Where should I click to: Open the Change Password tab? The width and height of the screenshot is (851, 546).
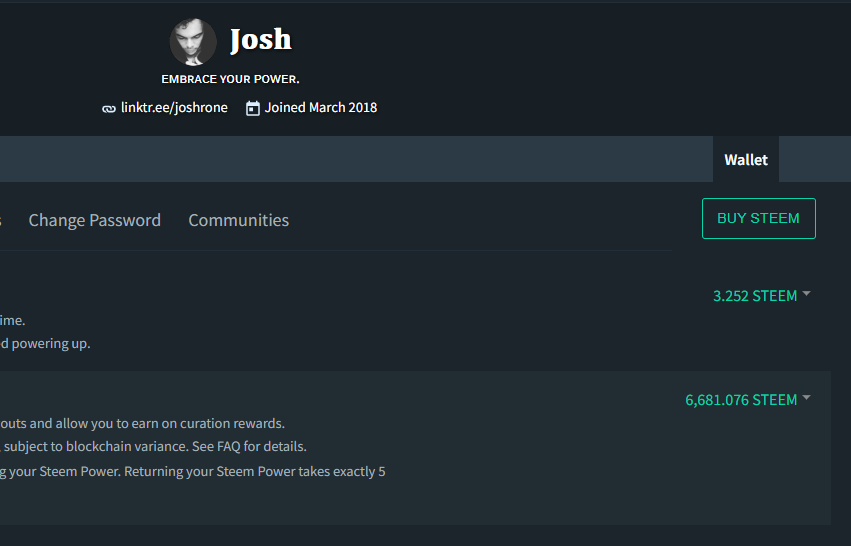[x=95, y=220]
